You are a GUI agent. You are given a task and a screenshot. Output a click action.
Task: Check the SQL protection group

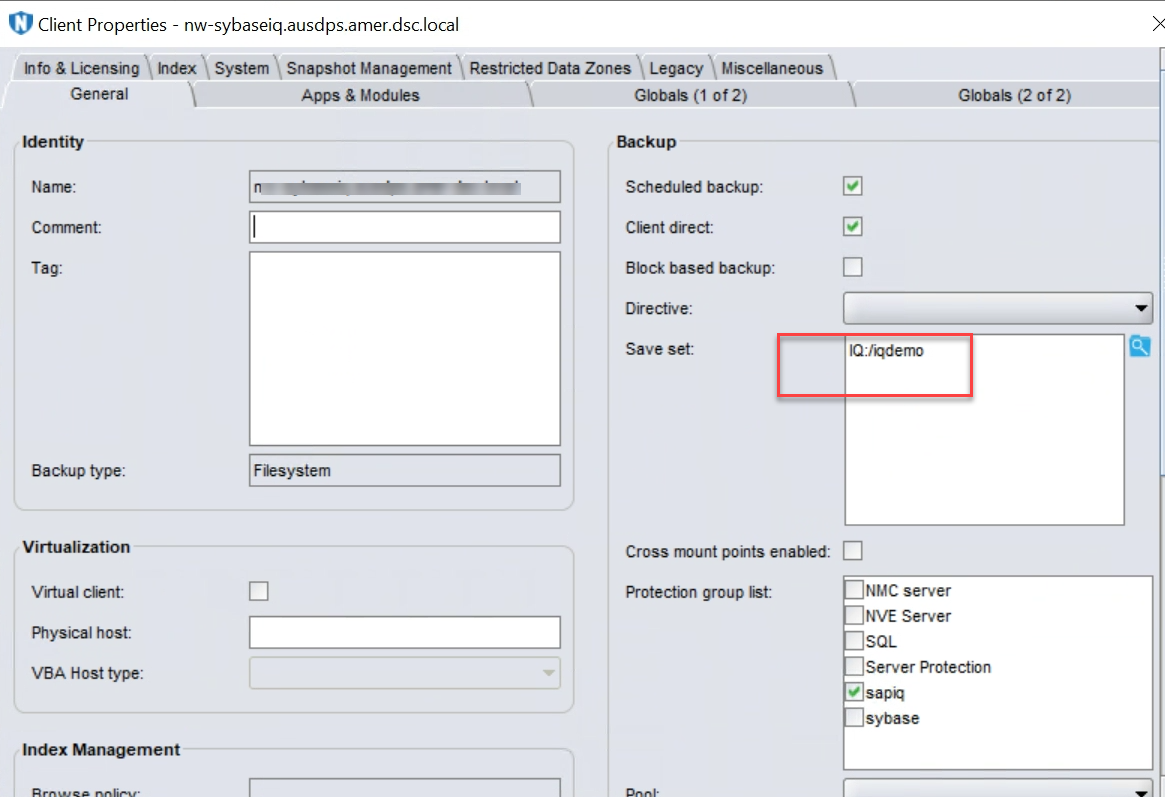[x=855, y=641]
